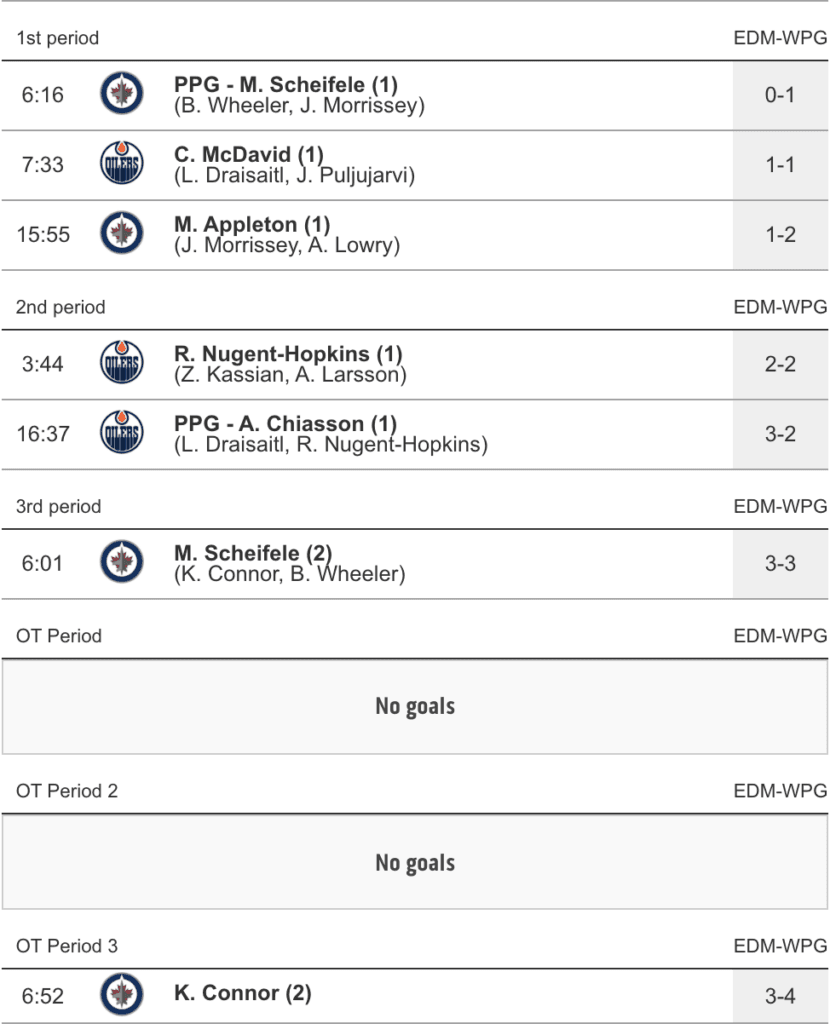Open the PPG - M. Scheifele (1) goal
Screen dimensions: 830x1024
point(285,85)
